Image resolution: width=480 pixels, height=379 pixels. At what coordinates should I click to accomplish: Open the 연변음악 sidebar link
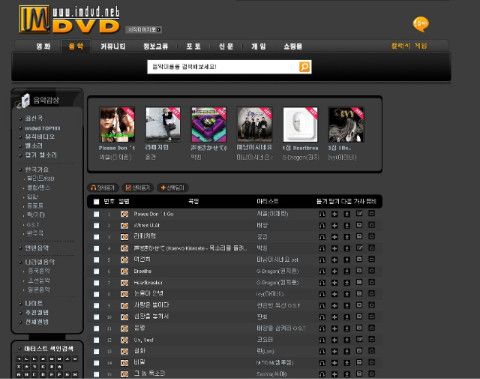click(37, 248)
